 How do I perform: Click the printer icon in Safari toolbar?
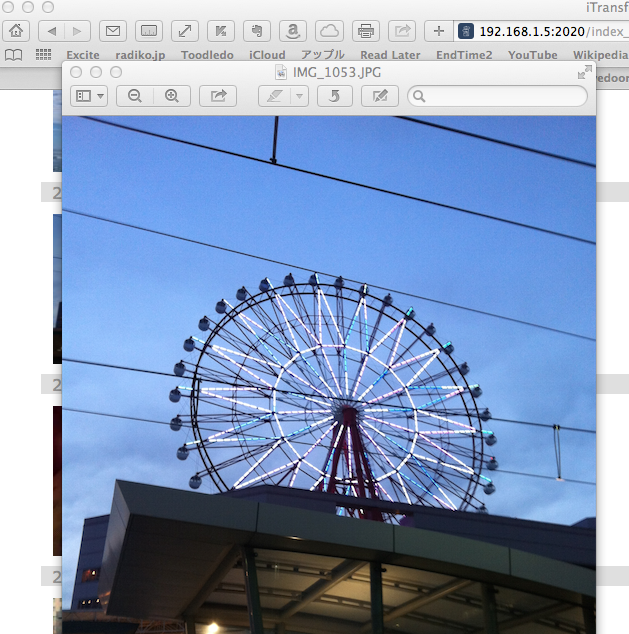[365, 31]
